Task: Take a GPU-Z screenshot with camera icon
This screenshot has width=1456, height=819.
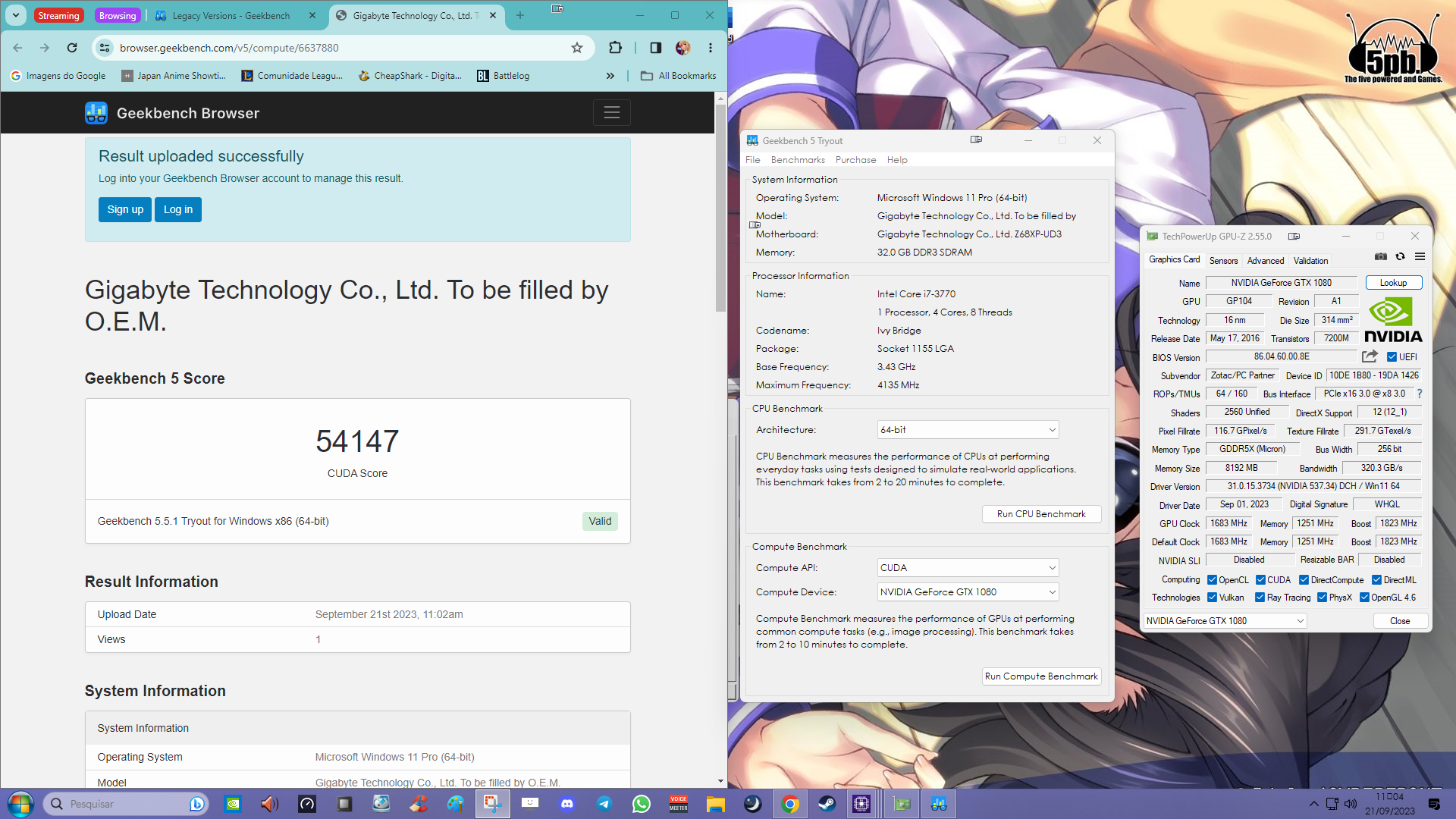Action: [x=1381, y=257]
